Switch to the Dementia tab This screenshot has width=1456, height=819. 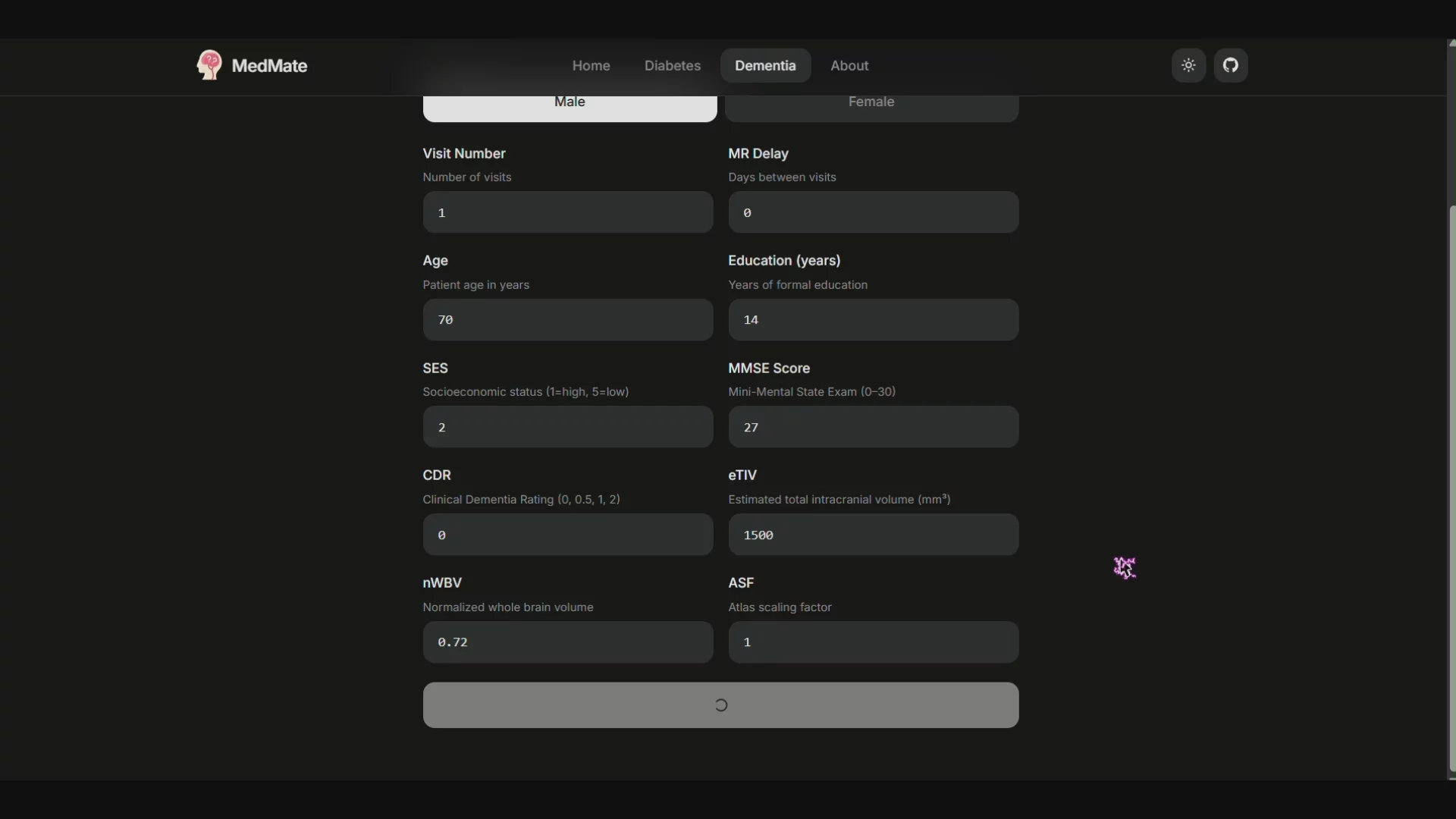764,65
